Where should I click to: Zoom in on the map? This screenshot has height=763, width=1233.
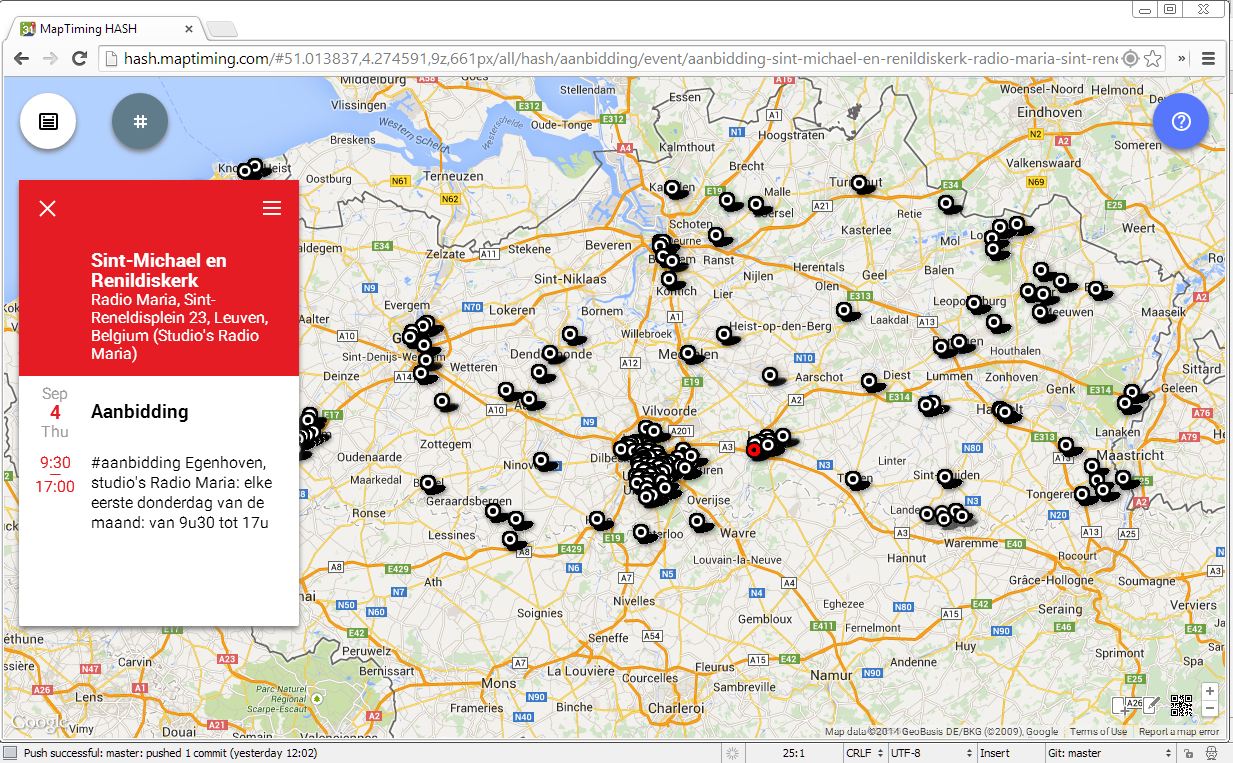[1209, 691]
